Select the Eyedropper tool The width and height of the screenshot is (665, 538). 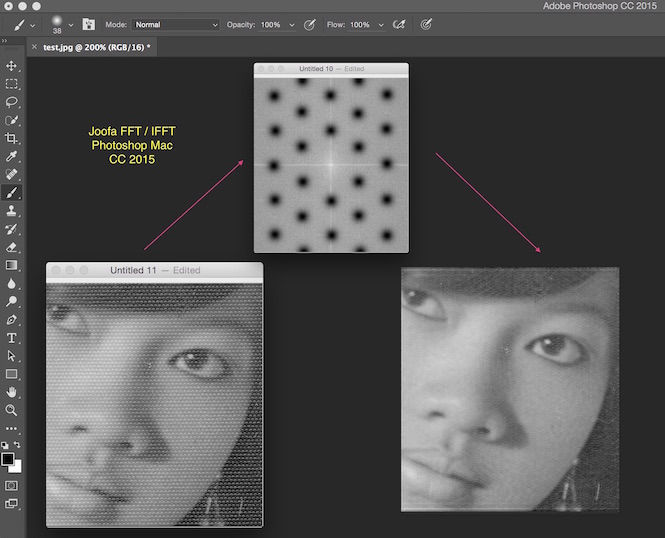[11, 156]
